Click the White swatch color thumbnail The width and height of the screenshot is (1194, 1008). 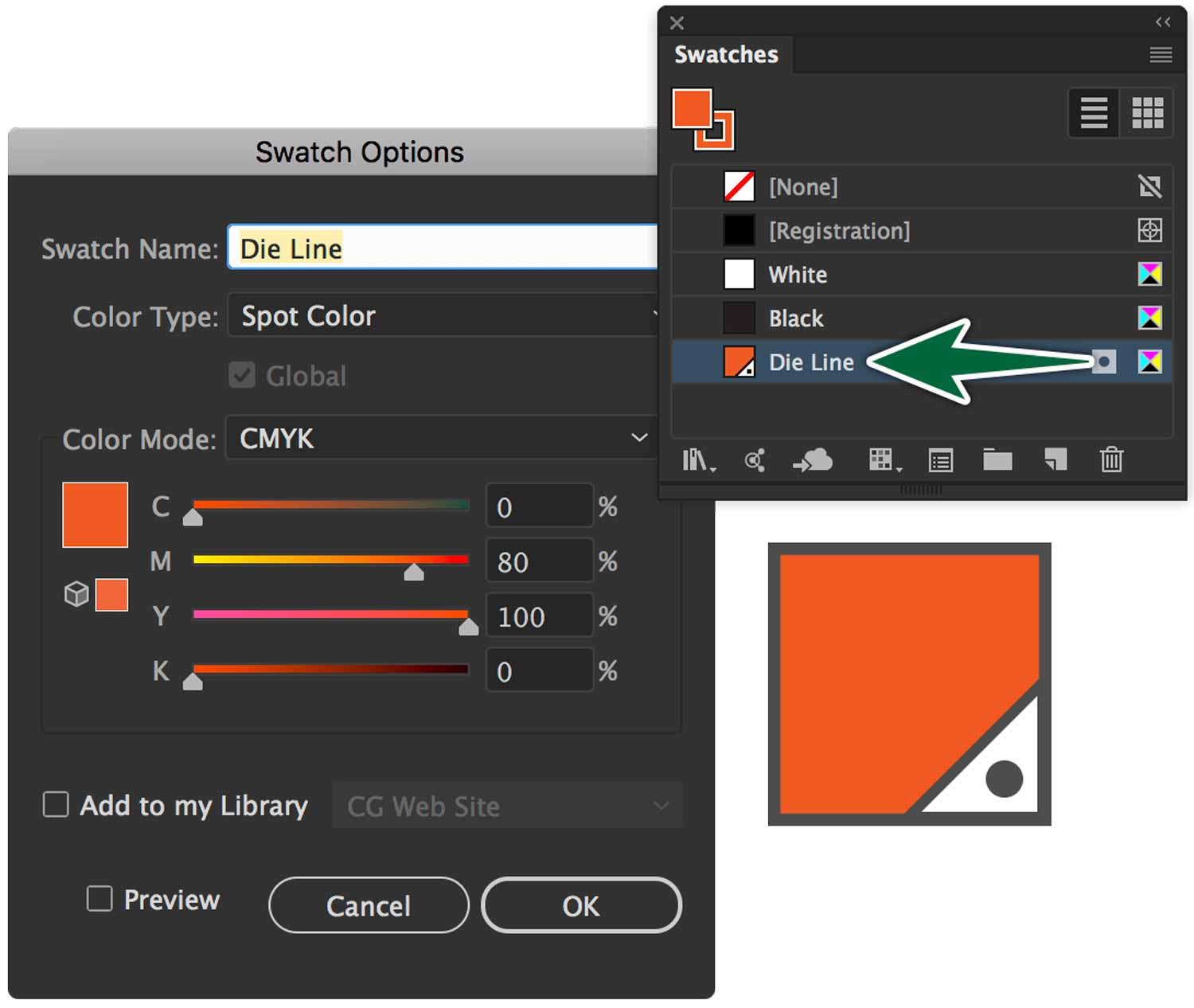click(739, 275)
